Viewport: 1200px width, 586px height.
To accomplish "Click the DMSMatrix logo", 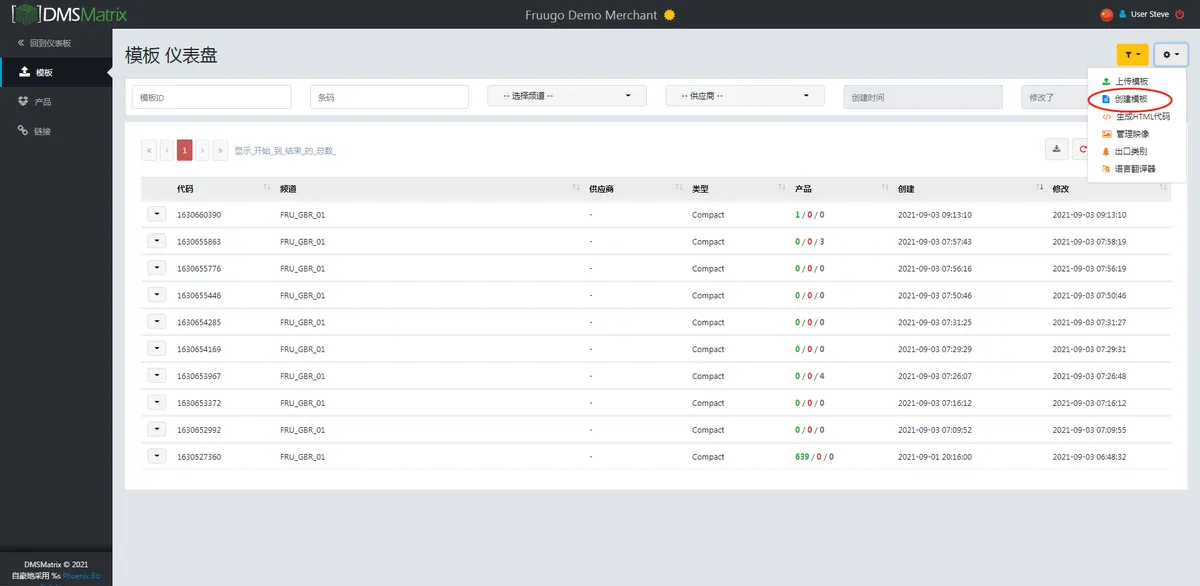I will pos(69,14).
